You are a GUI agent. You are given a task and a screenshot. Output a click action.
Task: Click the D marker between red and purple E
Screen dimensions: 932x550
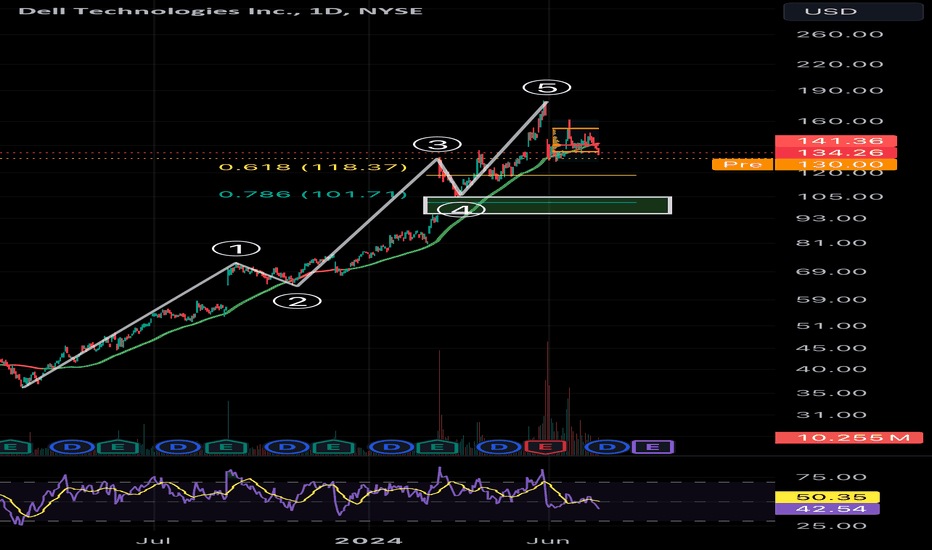(x=606, y=447)
